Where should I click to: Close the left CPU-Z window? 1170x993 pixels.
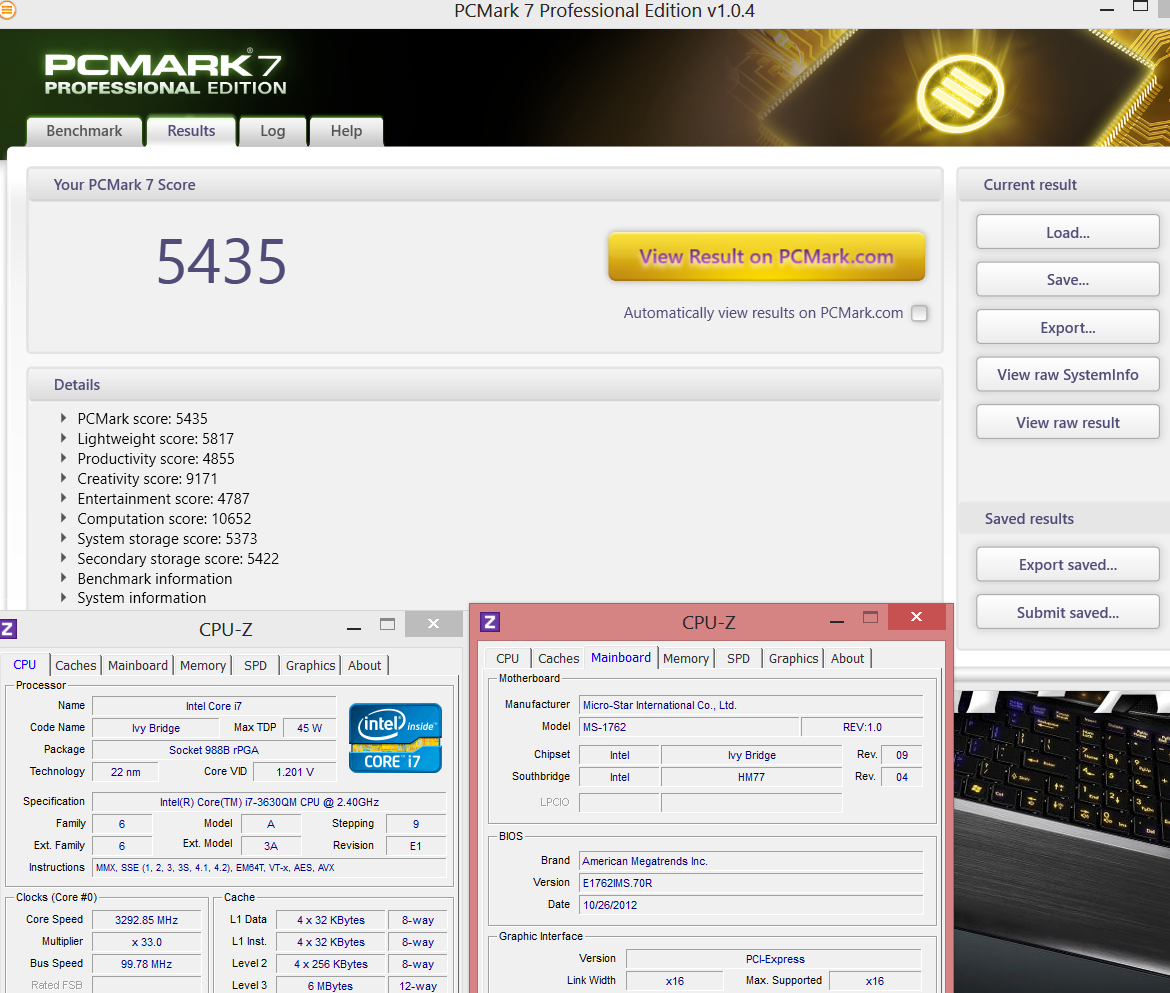point(434,624)
